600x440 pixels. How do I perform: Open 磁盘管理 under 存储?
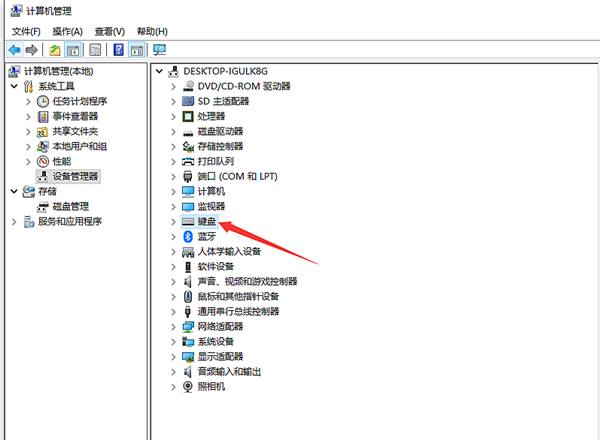point(70,207)
